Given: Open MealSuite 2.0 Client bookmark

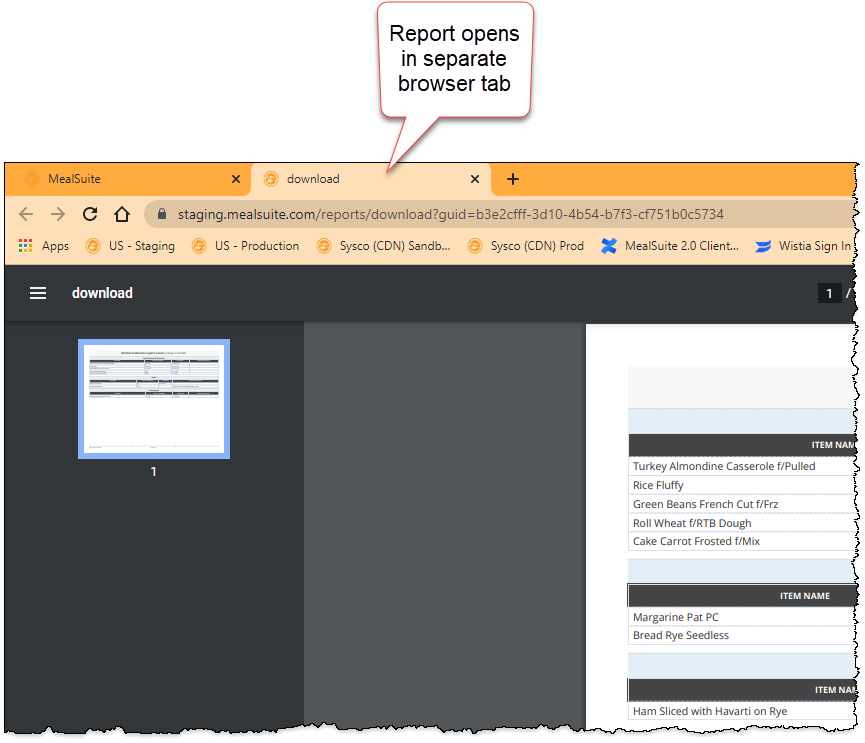Looking at the screenshot, I should 670,246.
